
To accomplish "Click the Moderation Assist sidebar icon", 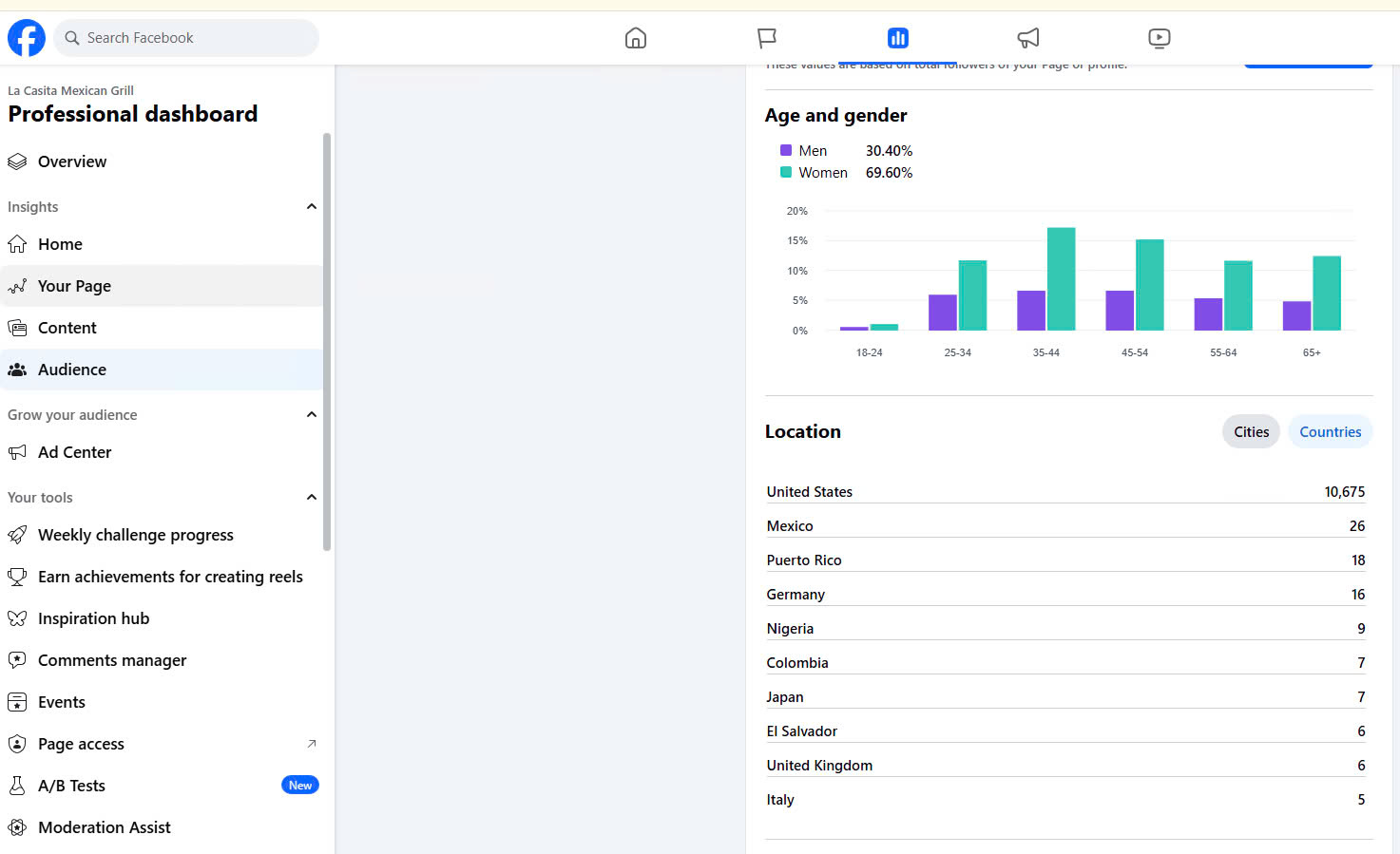I will point(17,827).
